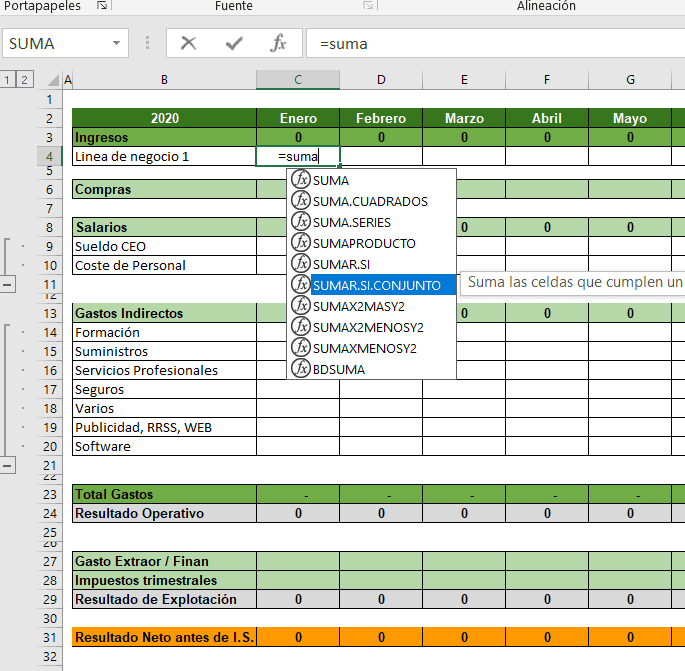
Task: Select row 4 header
Action: 49,156
